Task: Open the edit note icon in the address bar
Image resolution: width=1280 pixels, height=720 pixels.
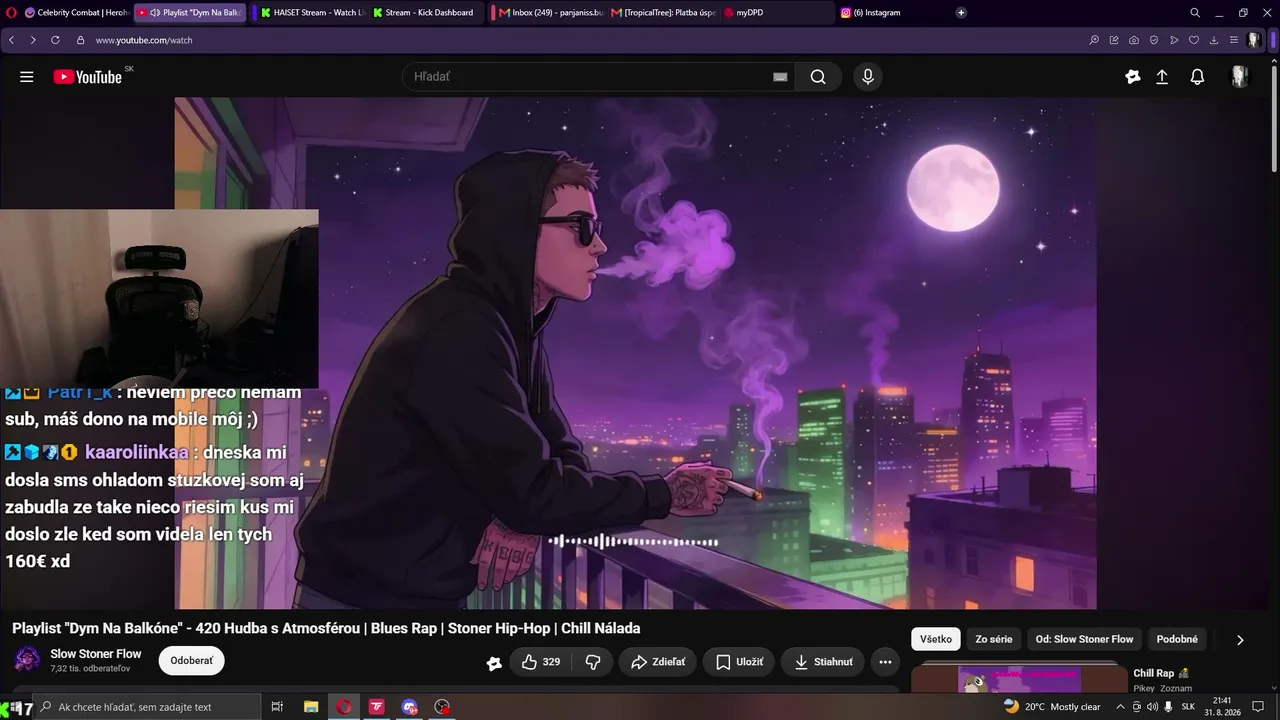Action: (1114, 40)
